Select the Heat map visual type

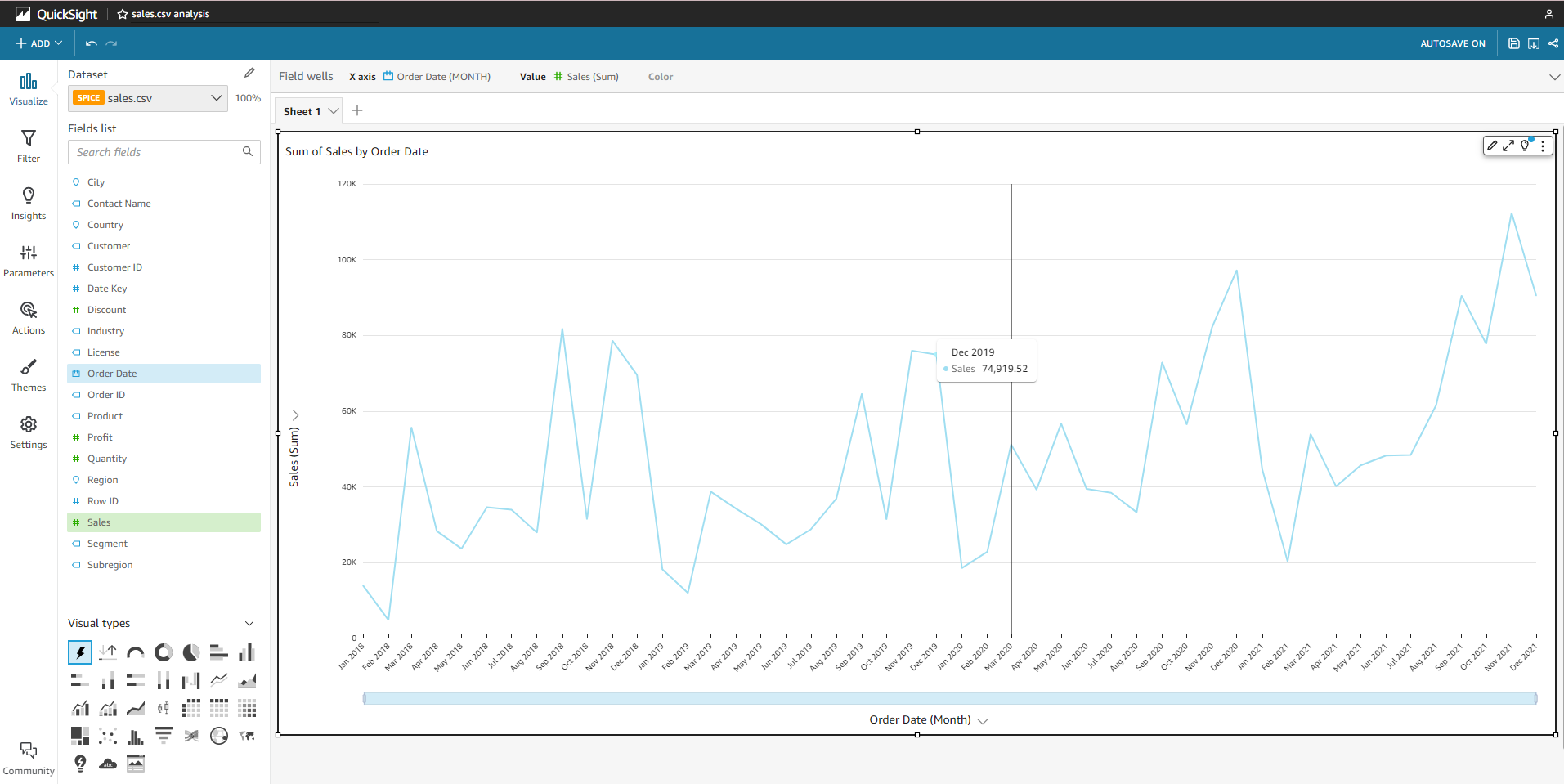[x=247, y=708]
